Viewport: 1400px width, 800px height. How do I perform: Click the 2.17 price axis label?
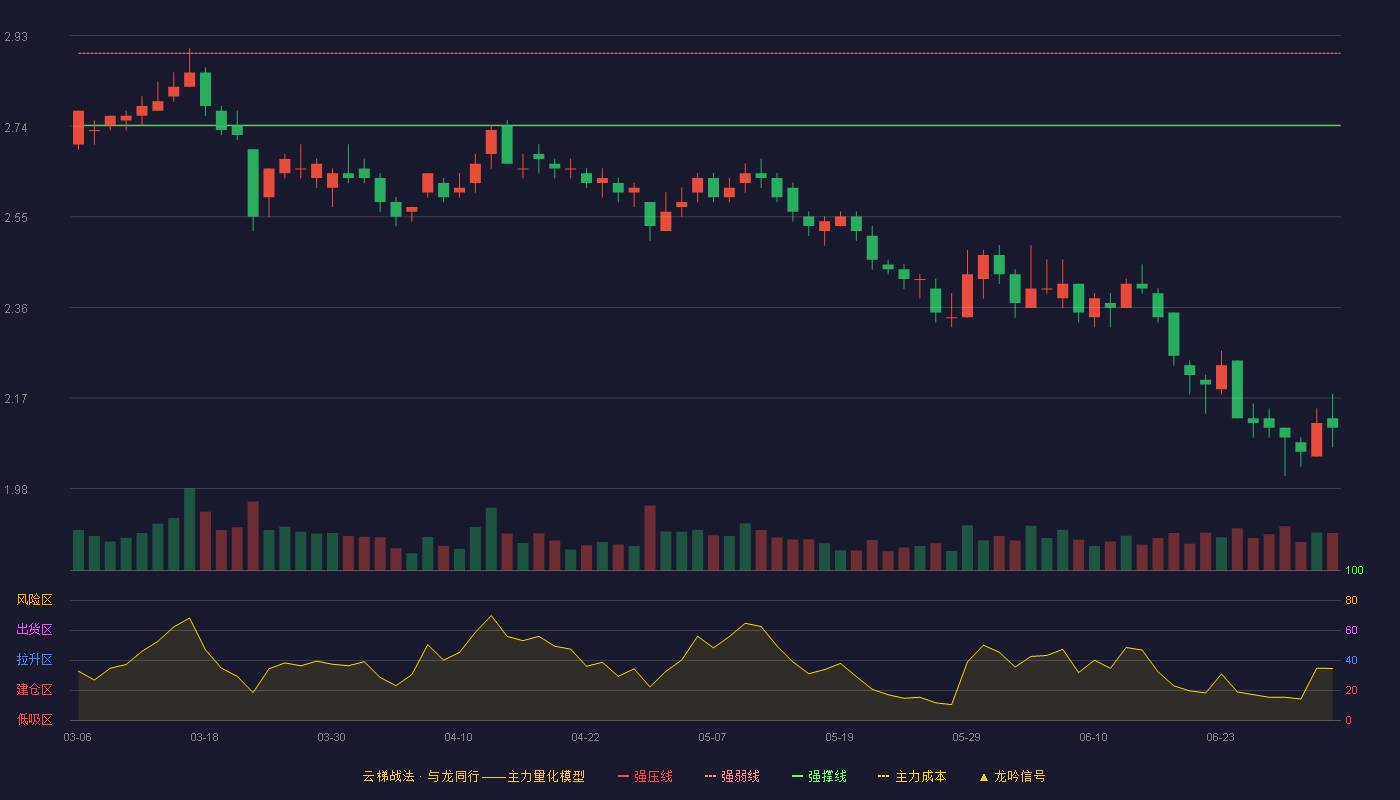16,399
